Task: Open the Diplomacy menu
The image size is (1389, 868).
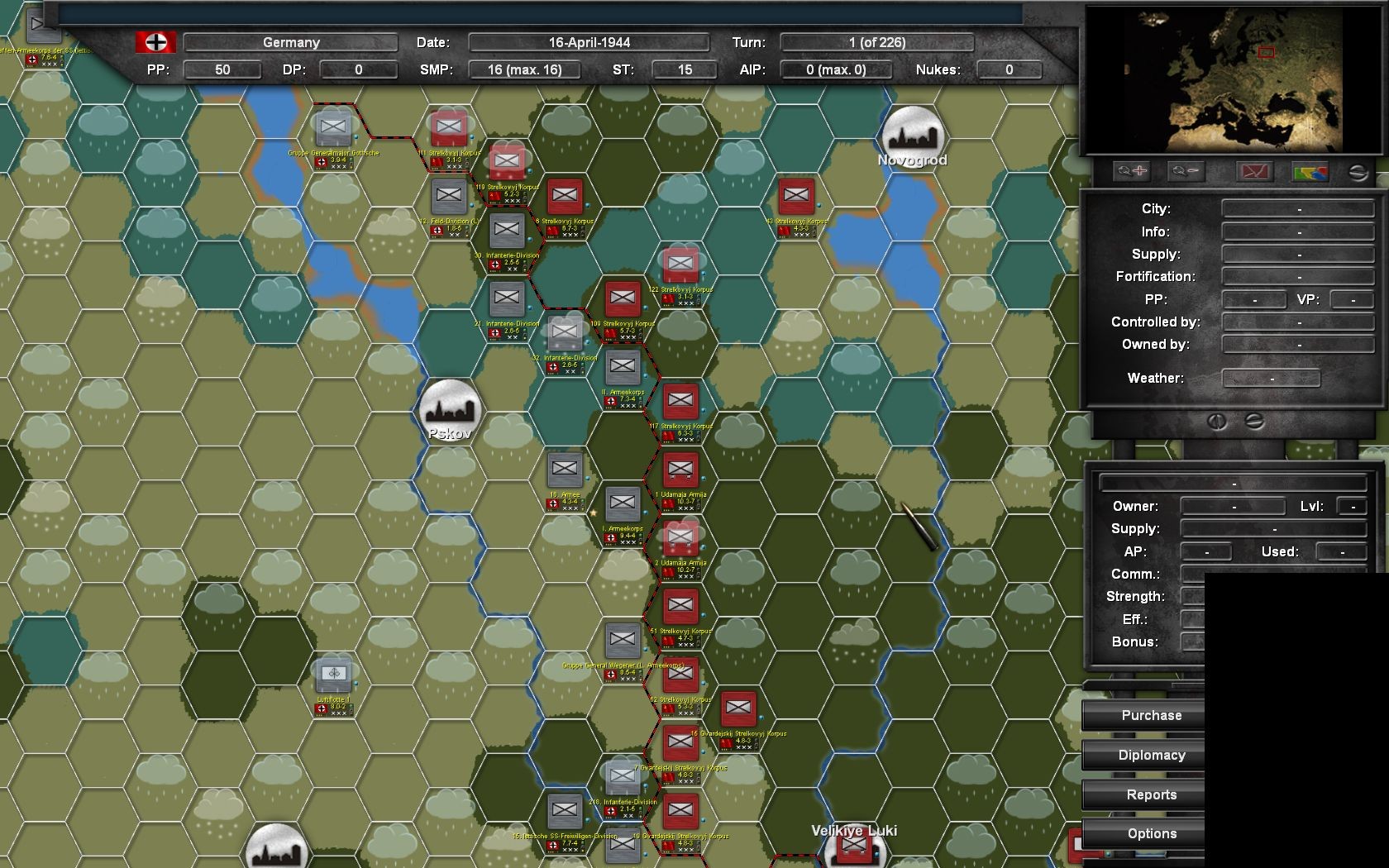Action: 1151,755
